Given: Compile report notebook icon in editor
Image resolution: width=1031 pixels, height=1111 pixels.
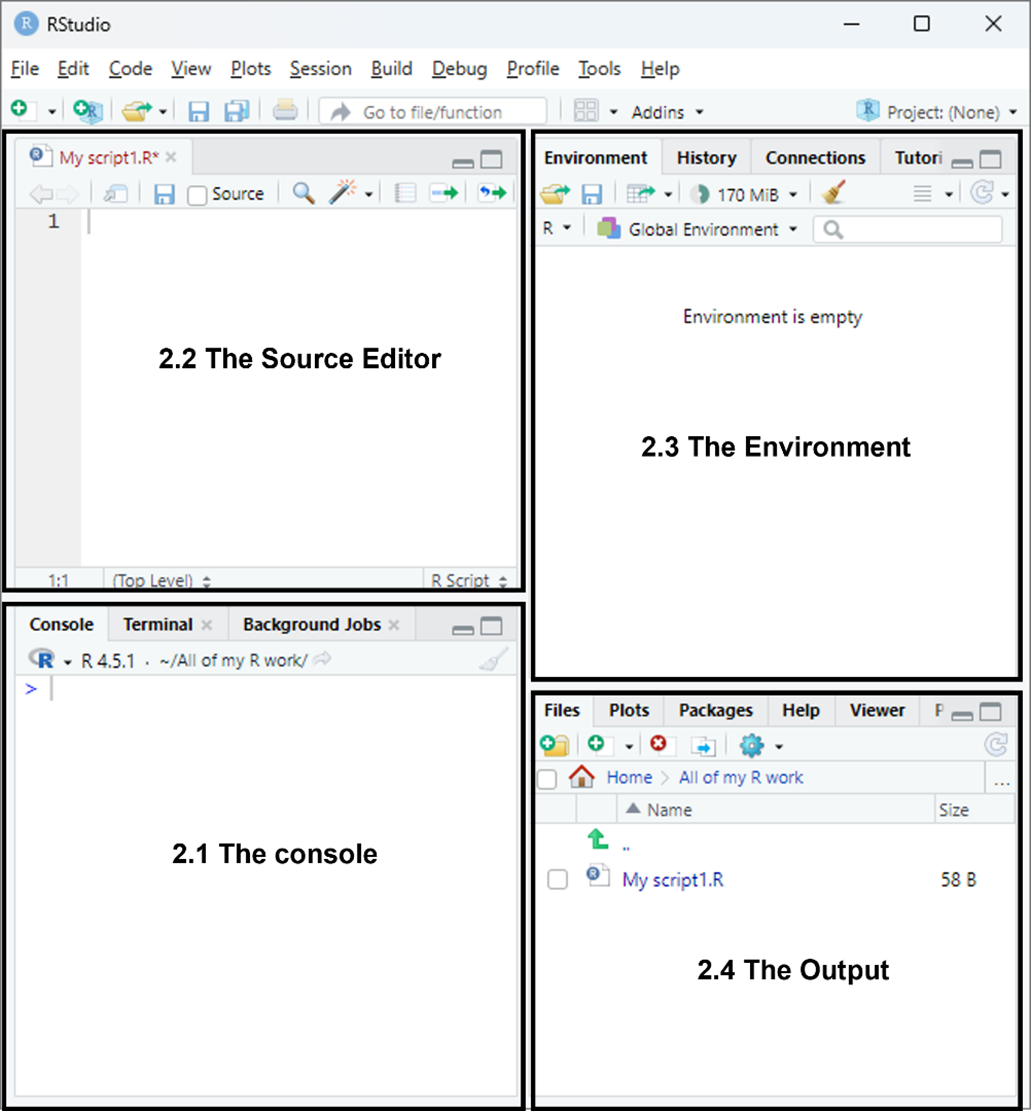Looking at the screenshot, I should (405, 193).
